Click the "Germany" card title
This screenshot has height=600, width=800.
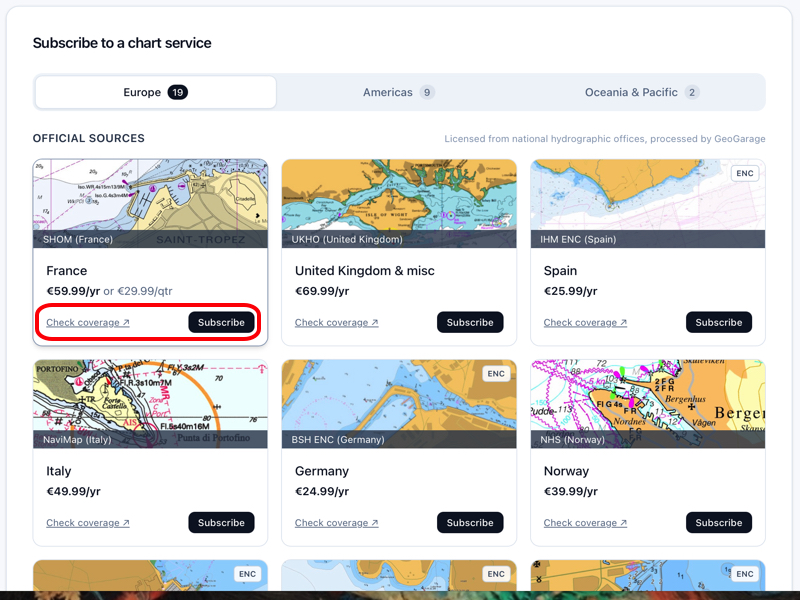[322, 471]
